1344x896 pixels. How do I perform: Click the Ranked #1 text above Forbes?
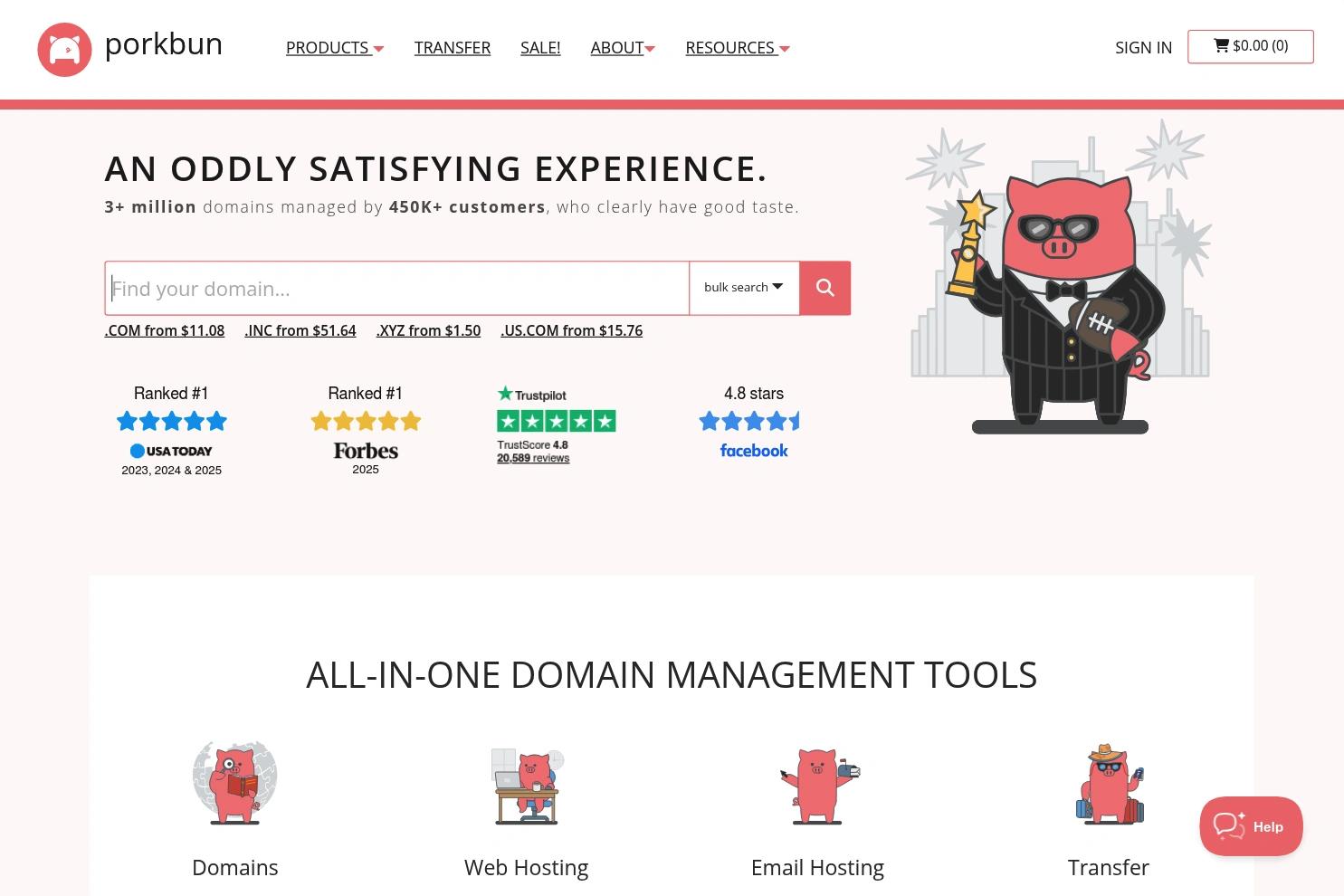366,394
